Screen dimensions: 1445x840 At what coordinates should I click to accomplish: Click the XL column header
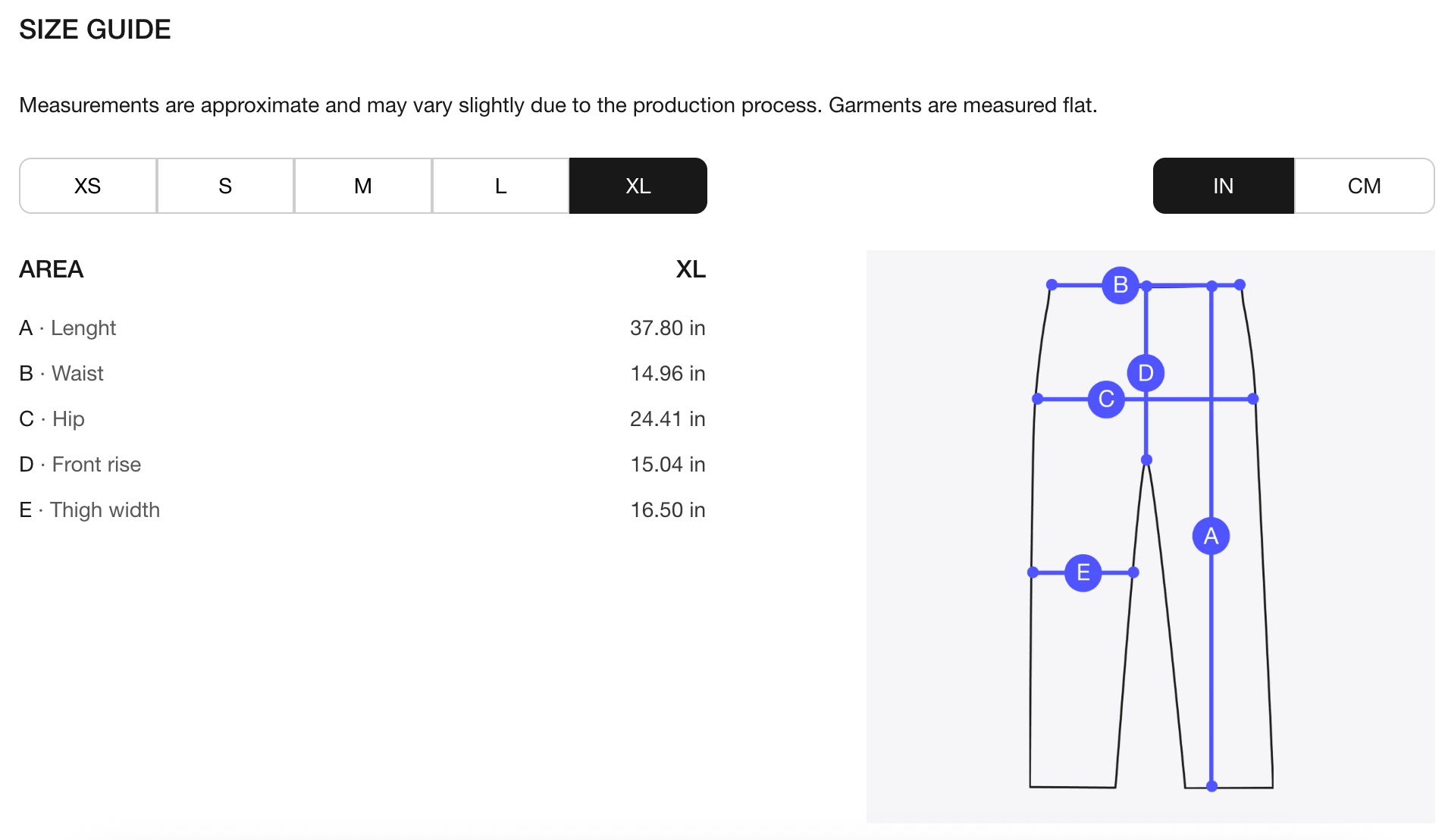point(690,269)
